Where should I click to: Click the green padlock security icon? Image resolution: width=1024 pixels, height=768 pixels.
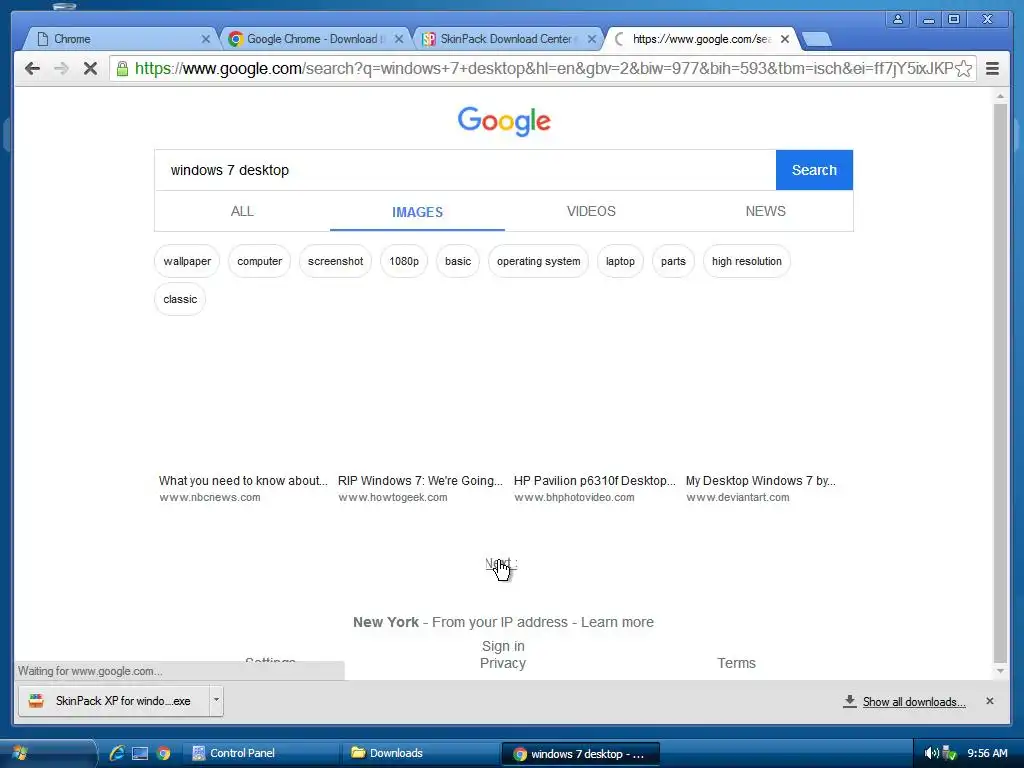tap(122, 69)
